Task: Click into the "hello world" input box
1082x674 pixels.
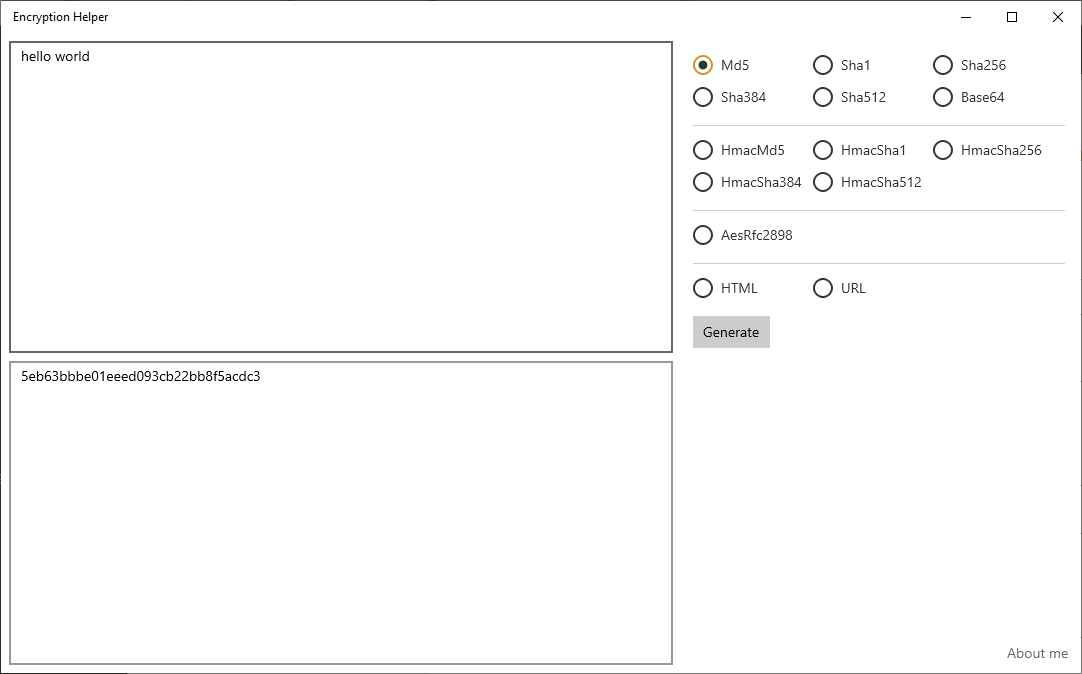Action: (340, 197)
